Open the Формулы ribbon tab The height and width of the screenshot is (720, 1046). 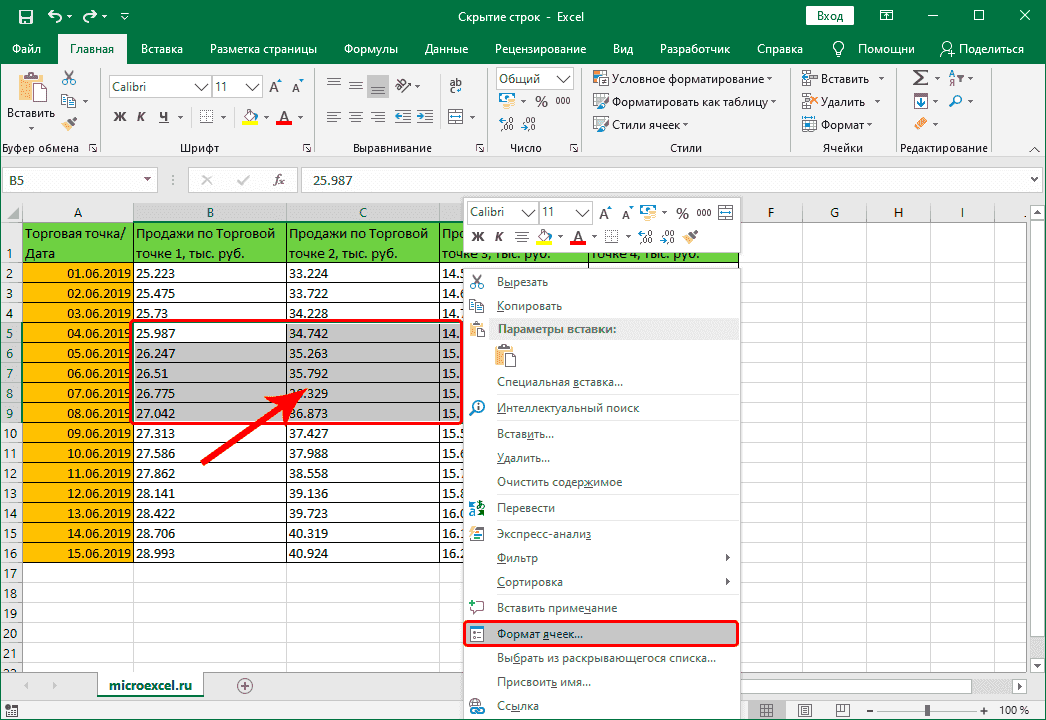(371, 49)
